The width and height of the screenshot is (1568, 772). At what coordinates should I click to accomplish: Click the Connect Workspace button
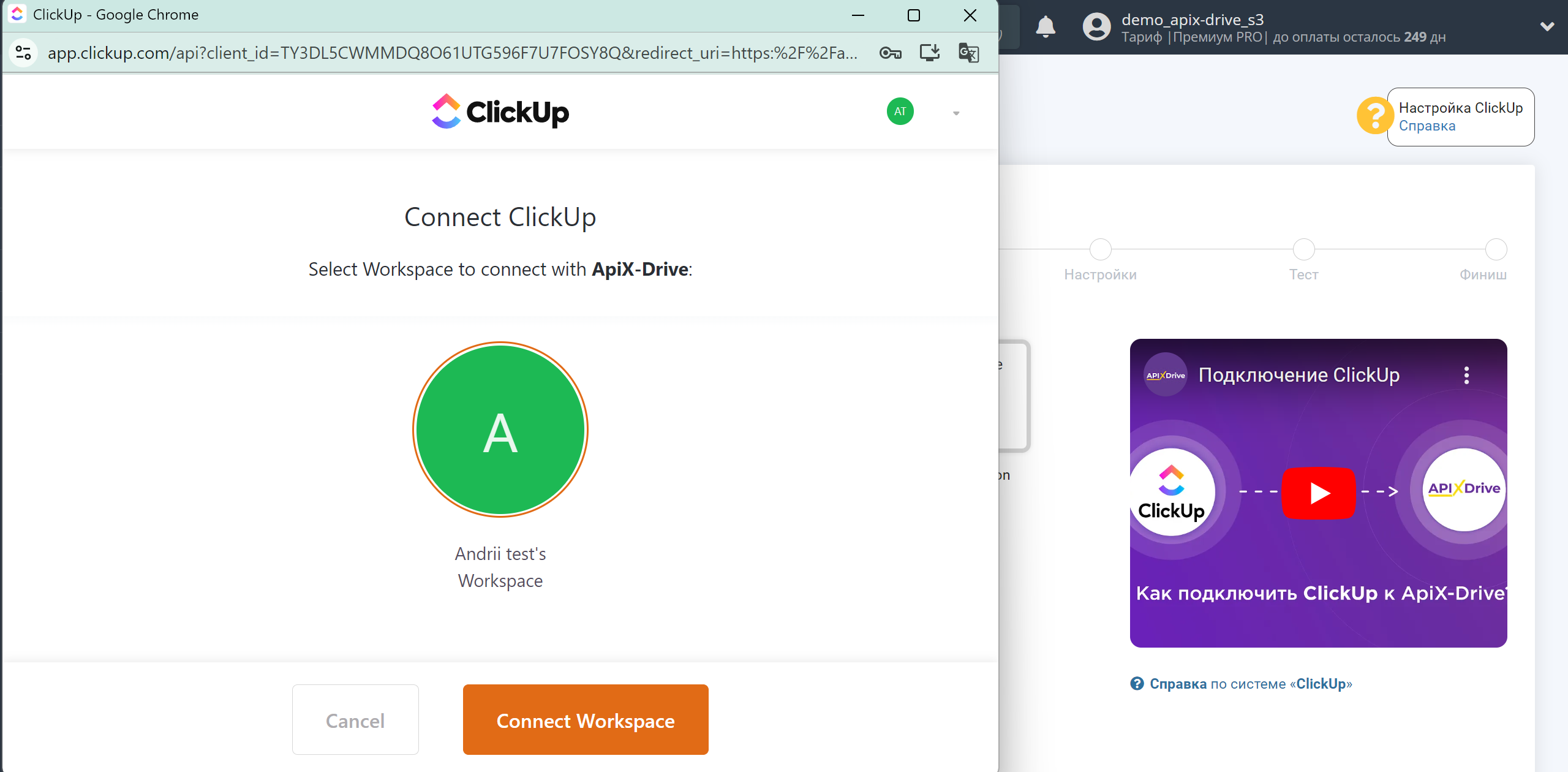tap(586, 719)
